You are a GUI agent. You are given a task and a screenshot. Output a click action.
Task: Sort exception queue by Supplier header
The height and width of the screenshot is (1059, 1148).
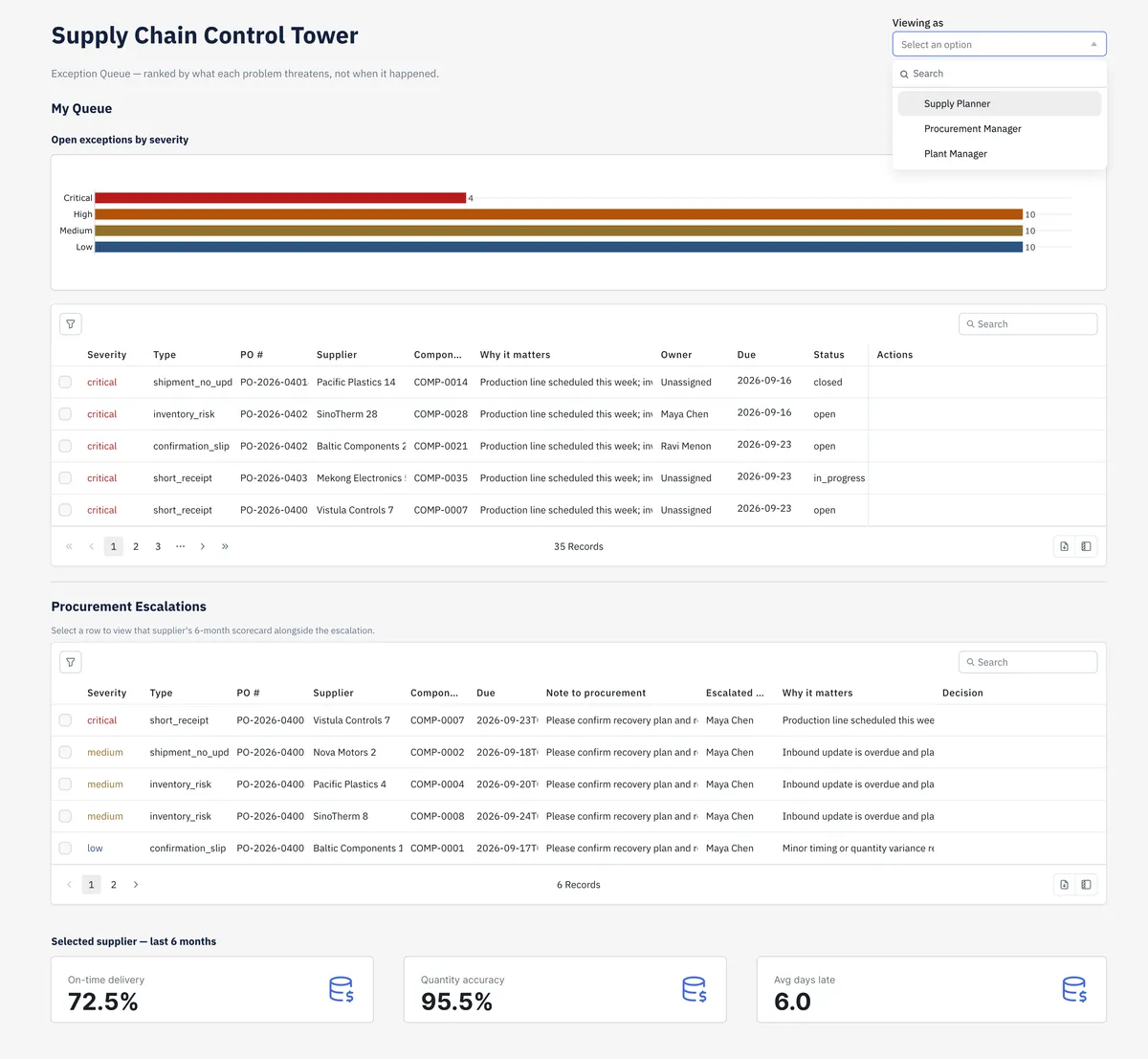[337, 355]
